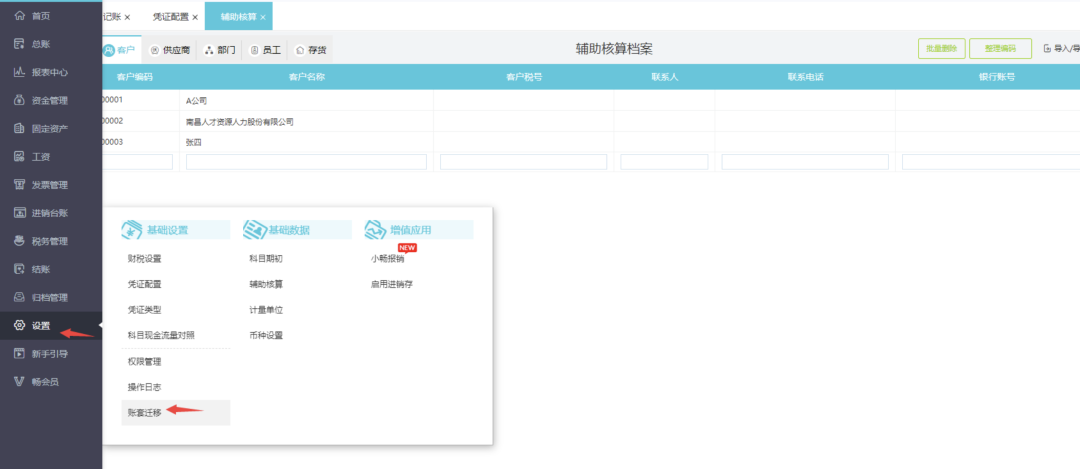Screen dimensions: 1080x469
Task: Close the 凭证配置 tab
Action: click(x=195, y=17)
